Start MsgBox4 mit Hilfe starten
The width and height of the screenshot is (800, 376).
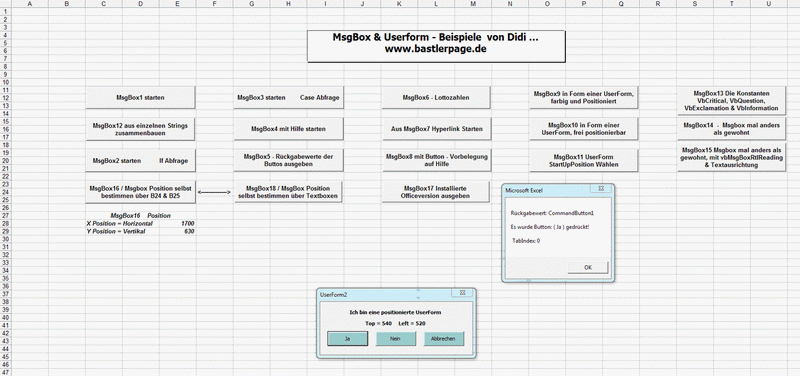coord(288,129)
